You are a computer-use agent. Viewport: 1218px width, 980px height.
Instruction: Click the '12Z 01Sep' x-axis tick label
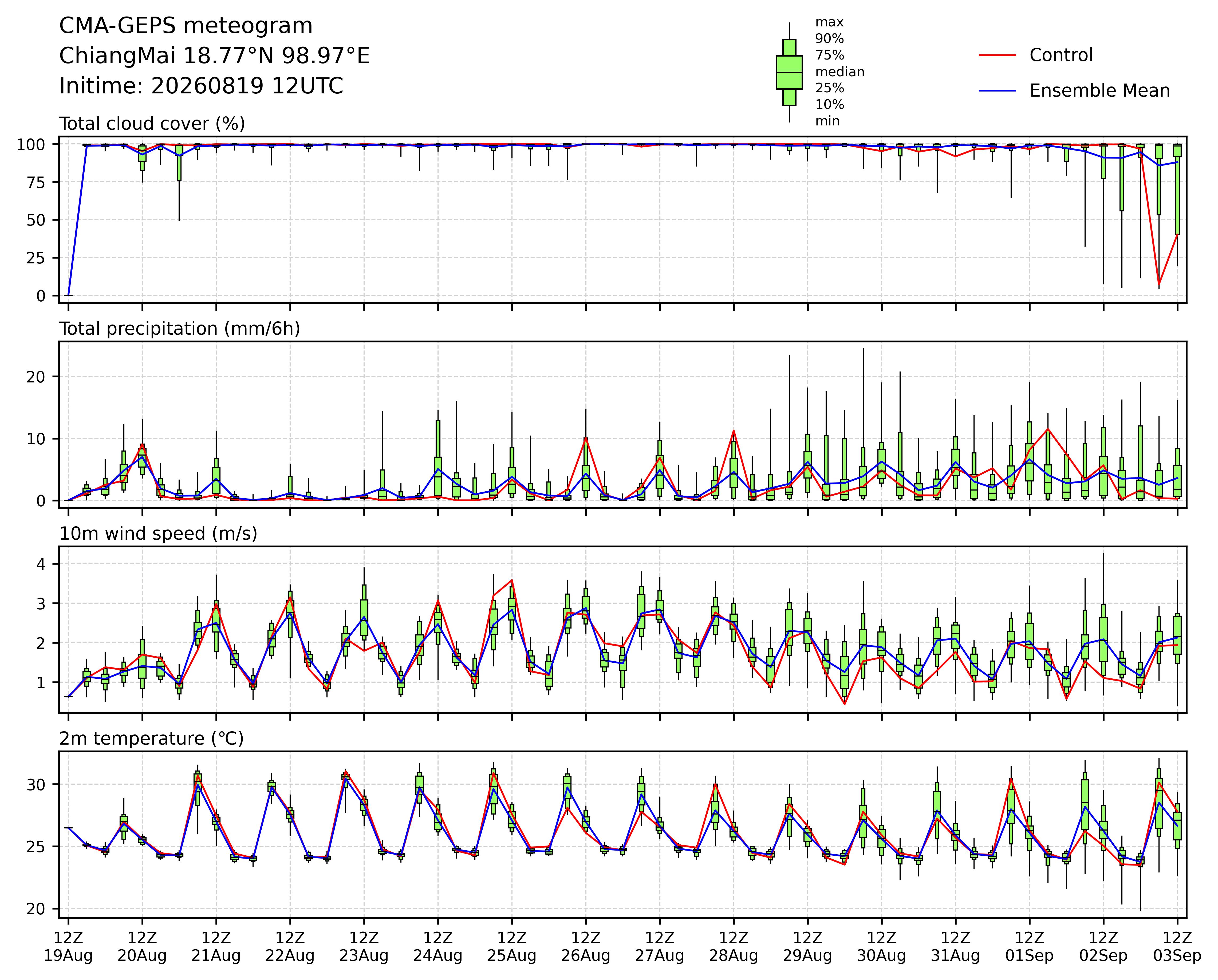coord(1029,947)
